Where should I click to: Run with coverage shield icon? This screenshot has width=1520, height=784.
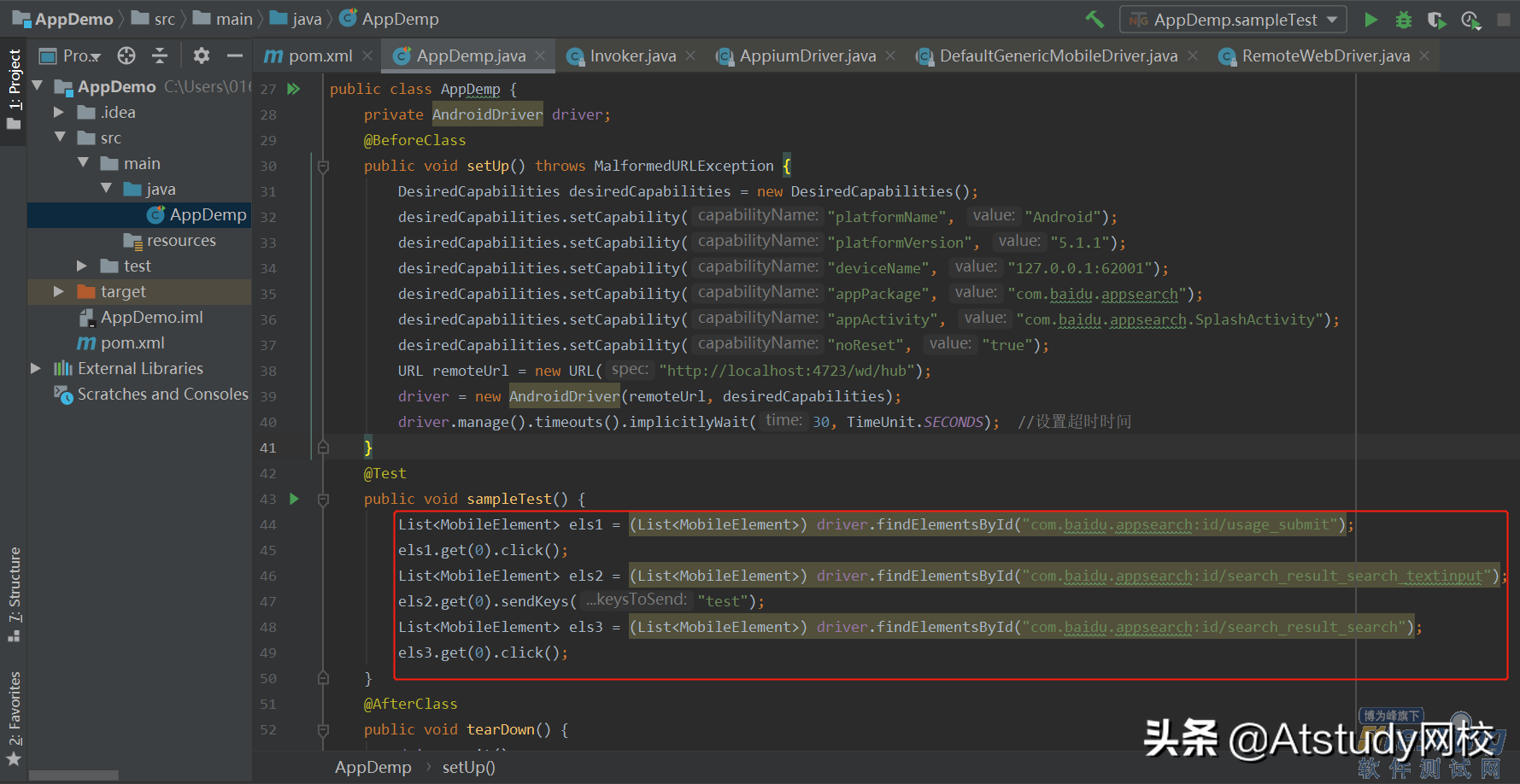[x=1436, y=19]
